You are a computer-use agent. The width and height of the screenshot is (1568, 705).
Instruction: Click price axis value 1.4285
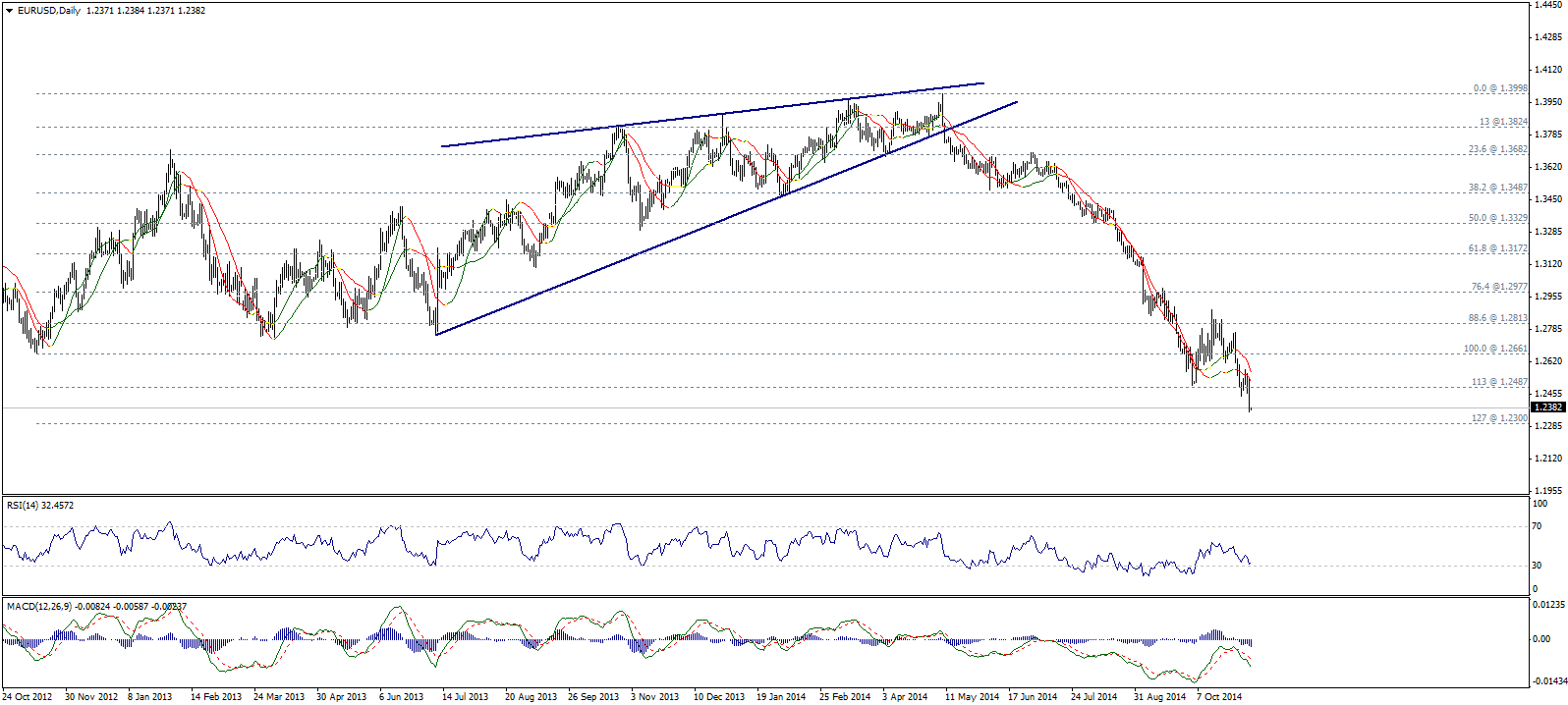click(1548, 37)
